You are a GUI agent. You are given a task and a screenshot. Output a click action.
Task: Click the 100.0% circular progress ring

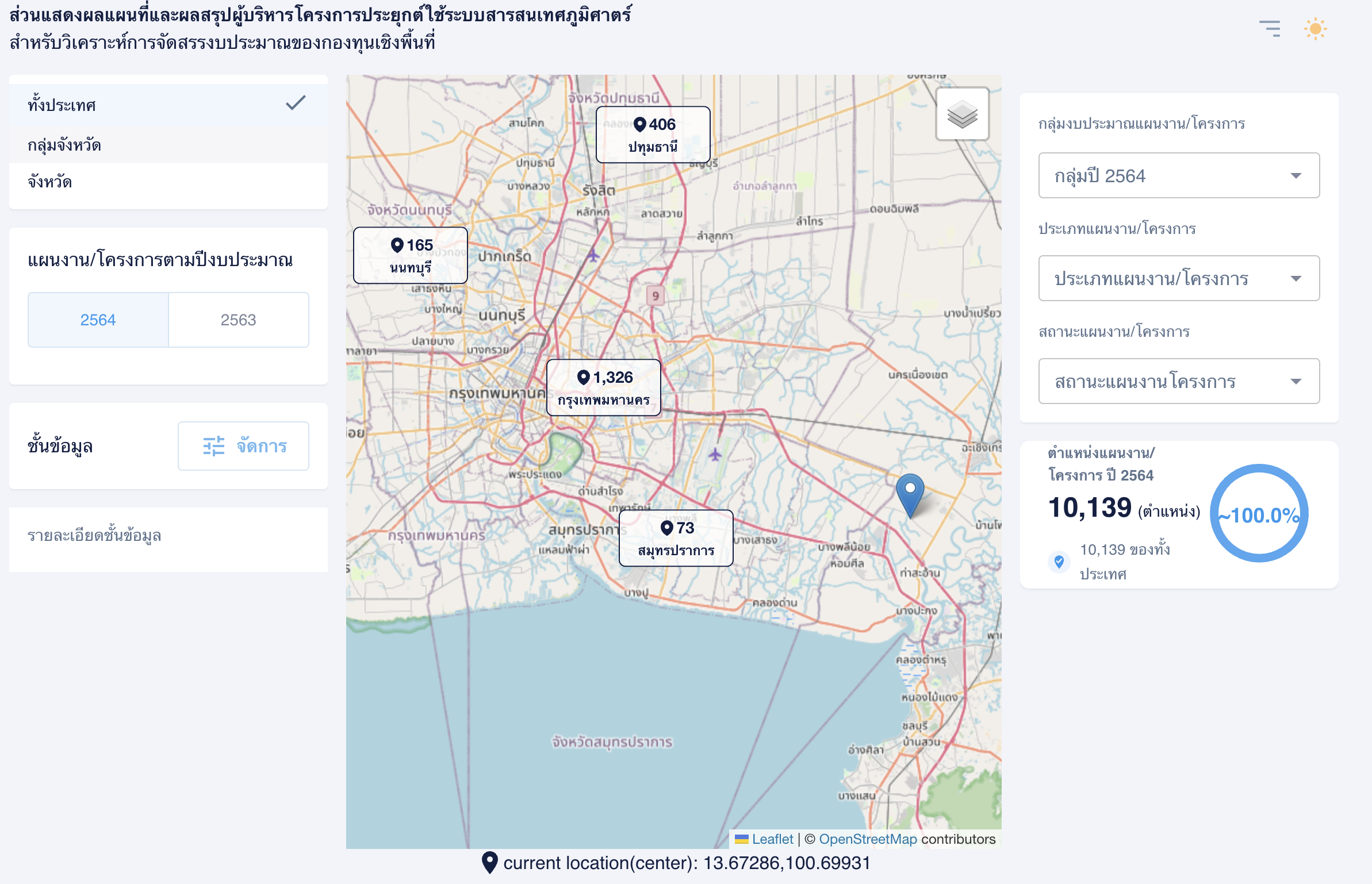[x=1259, y=513]
